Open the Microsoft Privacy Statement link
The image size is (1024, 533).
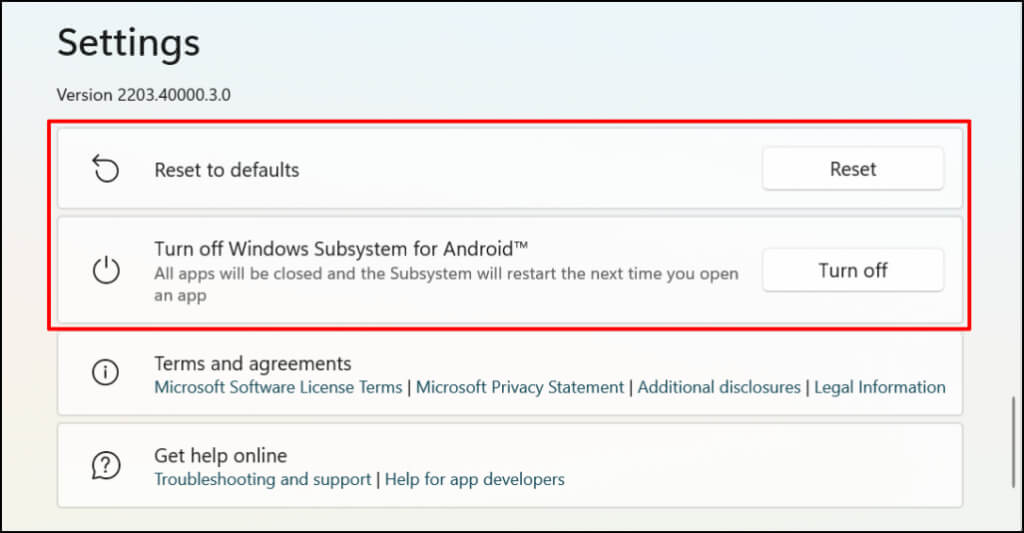(520, 387)
